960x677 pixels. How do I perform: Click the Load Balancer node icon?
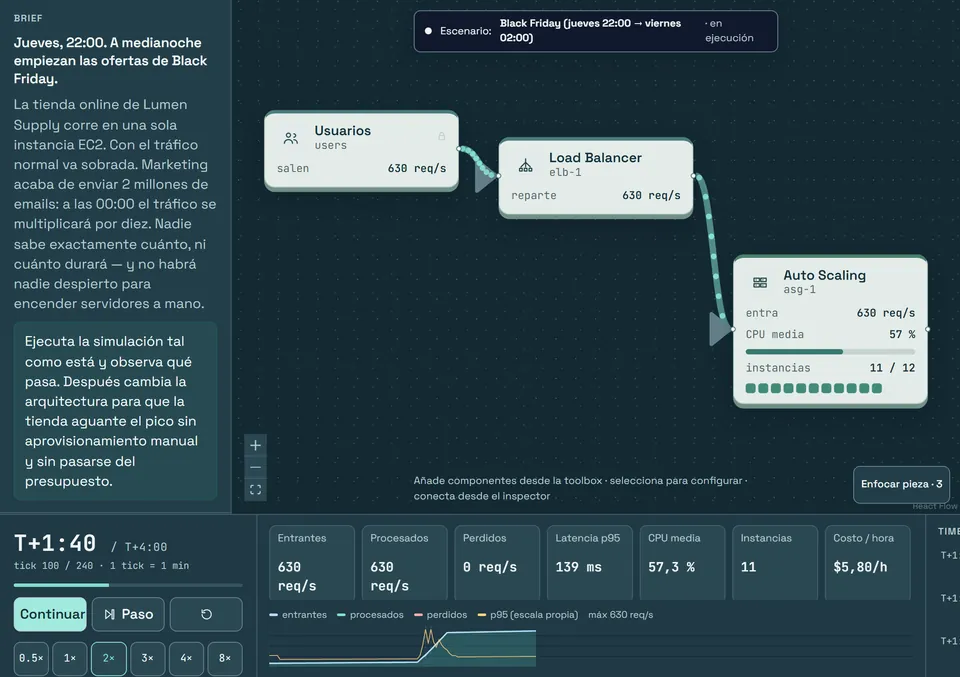[x=525, y=165]
